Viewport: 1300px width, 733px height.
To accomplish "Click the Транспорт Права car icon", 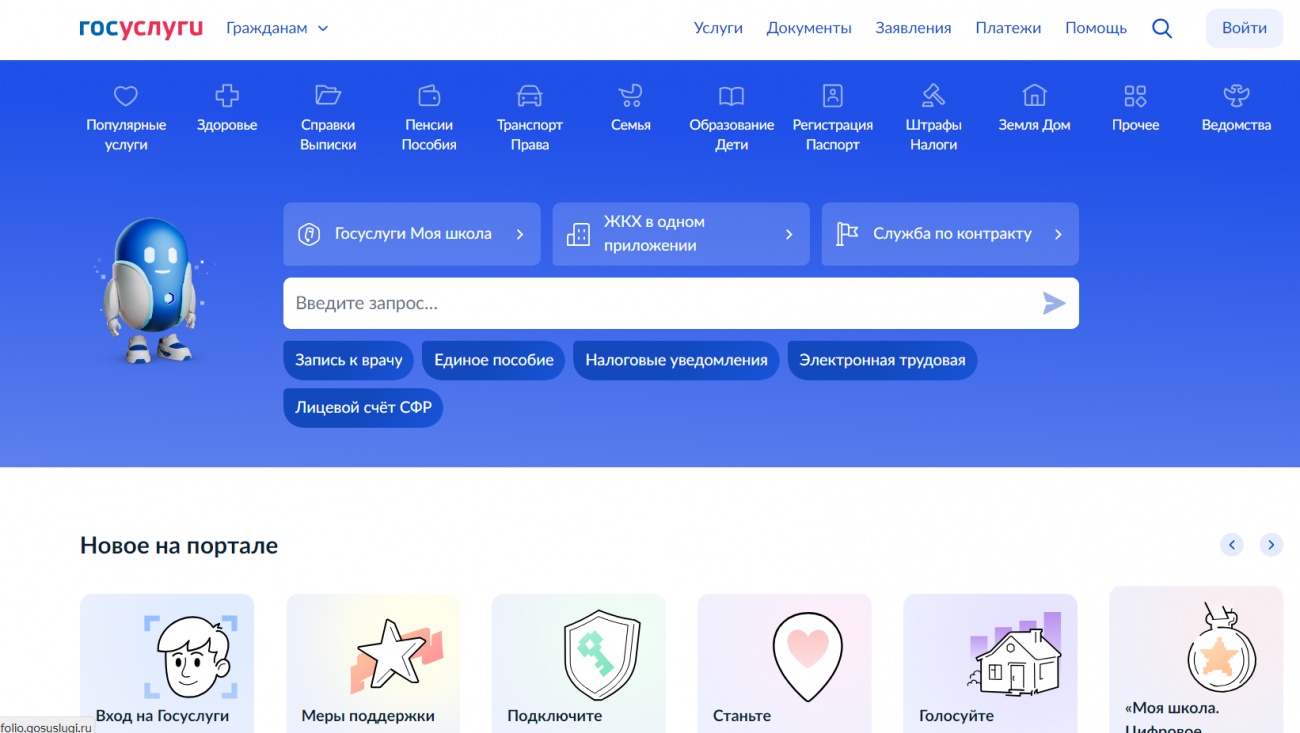I will click(x=529, y=96).
